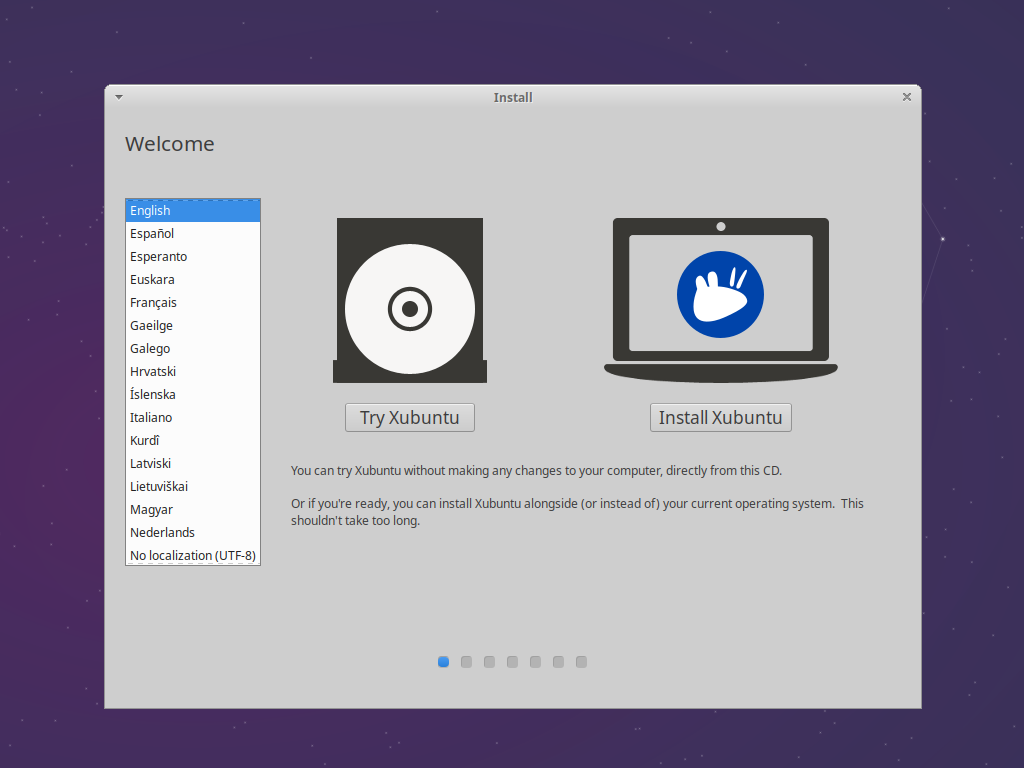Click the second page indicator dot

tap(466, 661)
